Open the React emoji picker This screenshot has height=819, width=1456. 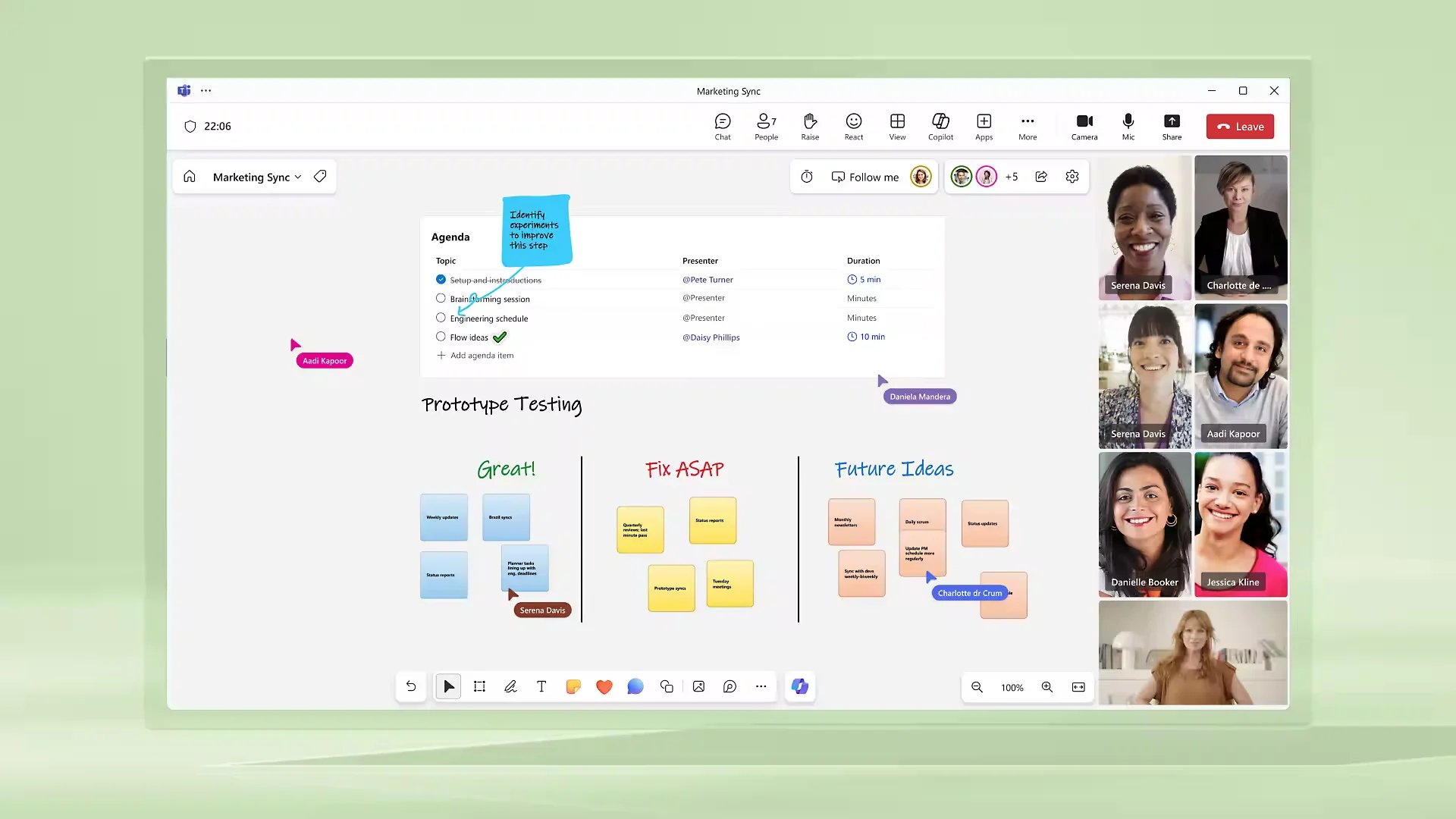tap(853, 126)
